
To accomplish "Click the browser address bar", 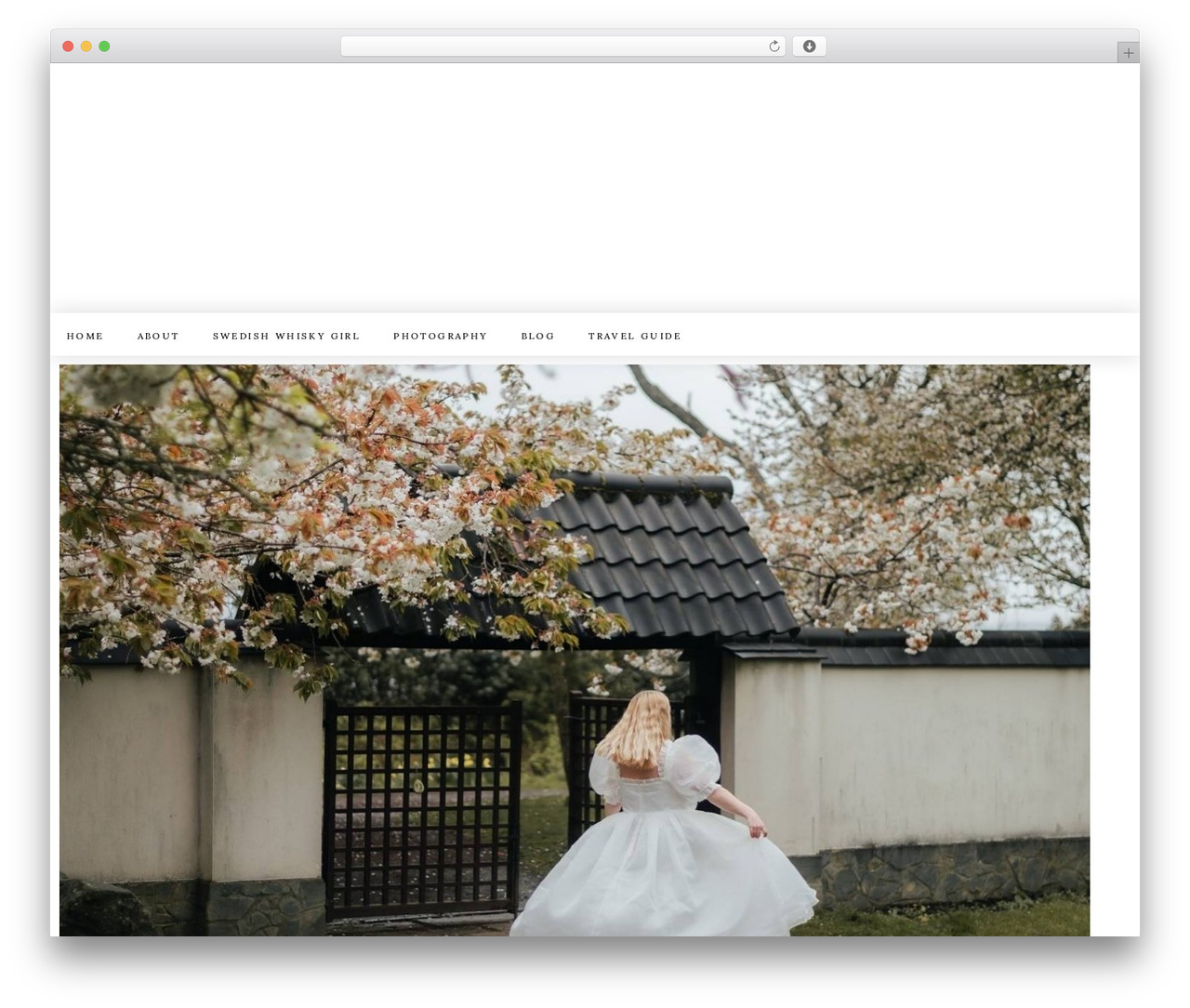I will [563, 46].
